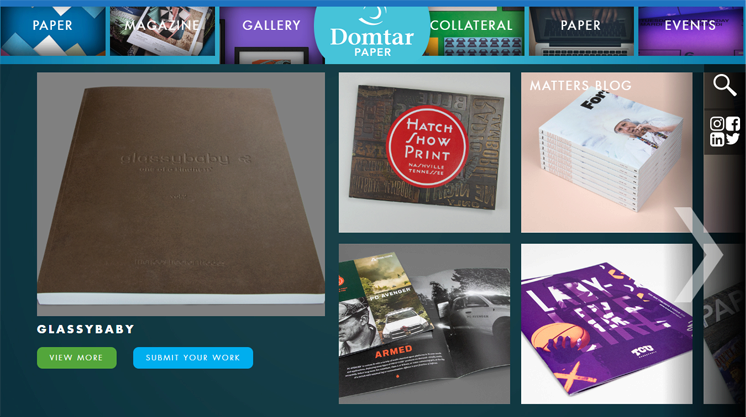746x417 pixels.
Task: Open the Instagram social icon
Action: pyautogui.click(x=717, y=124)
